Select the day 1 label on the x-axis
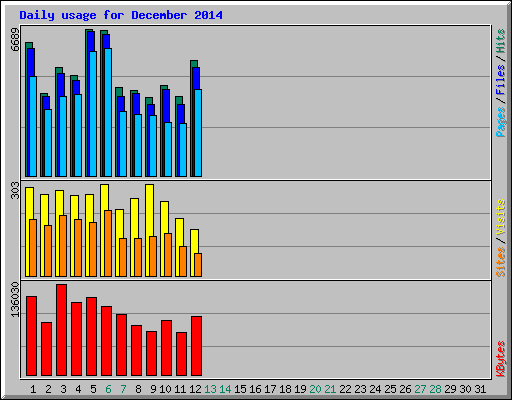This screenshot has height=400, width=512. [33, 389]
